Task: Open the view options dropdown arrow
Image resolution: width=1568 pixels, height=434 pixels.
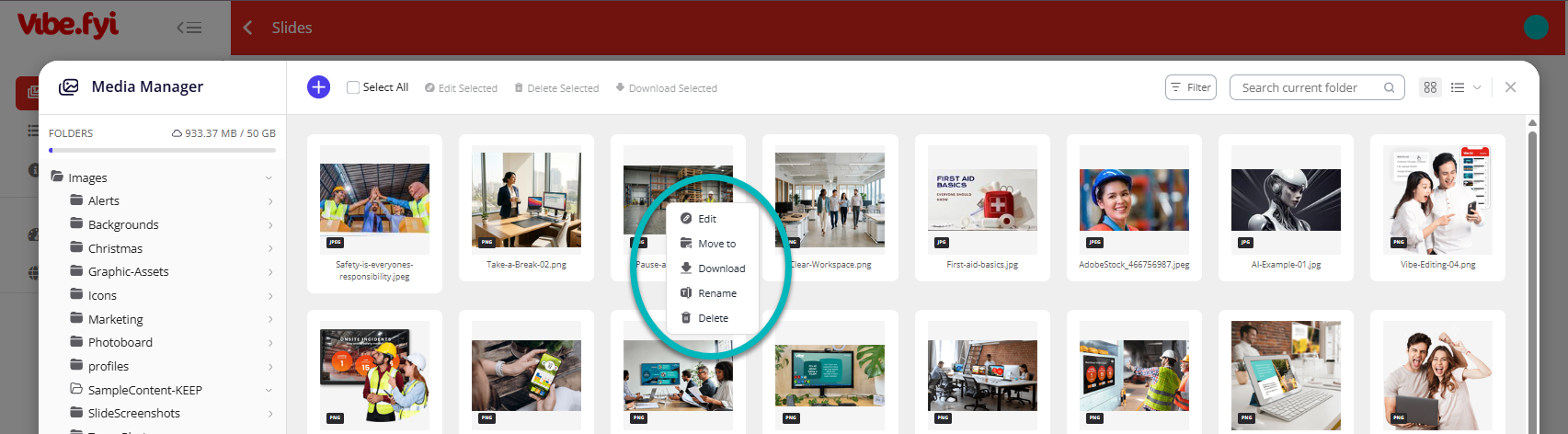Action: point(1477,87)
